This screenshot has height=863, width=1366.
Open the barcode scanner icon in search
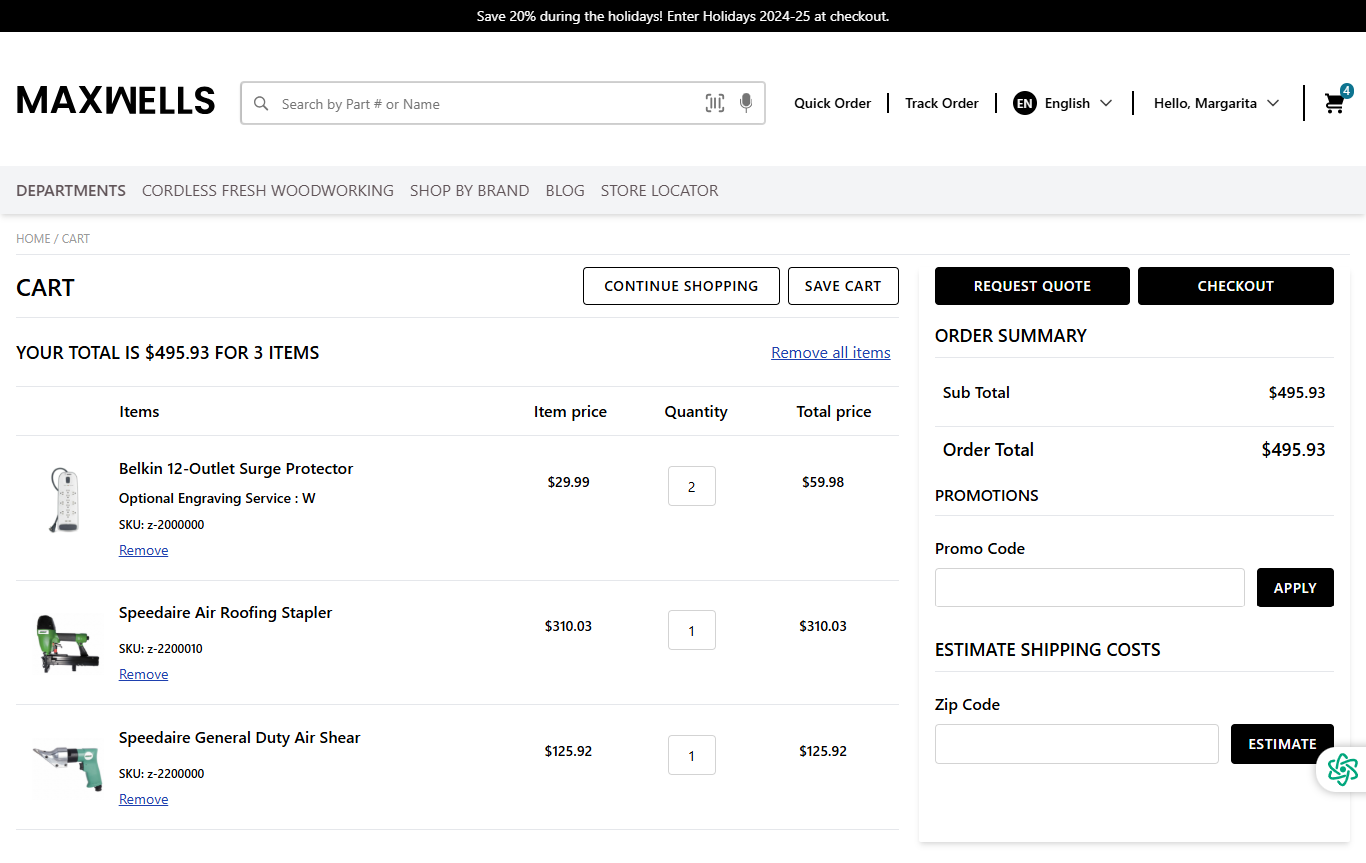(x=715, y=103)
